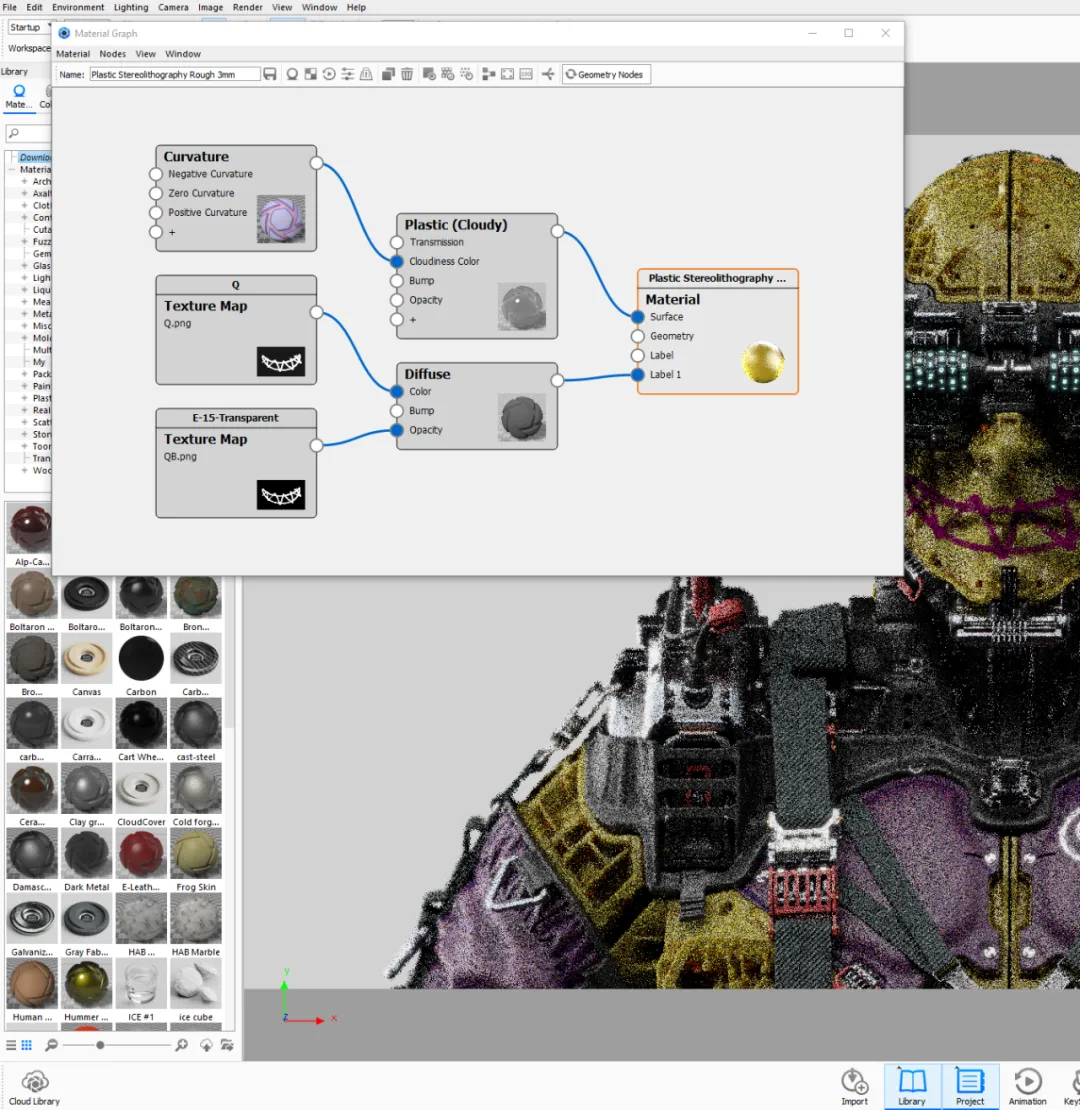Click the weight-shaped icon in graph toolbar
This screenshot has width=1080, height=1110.
point(366,74)
